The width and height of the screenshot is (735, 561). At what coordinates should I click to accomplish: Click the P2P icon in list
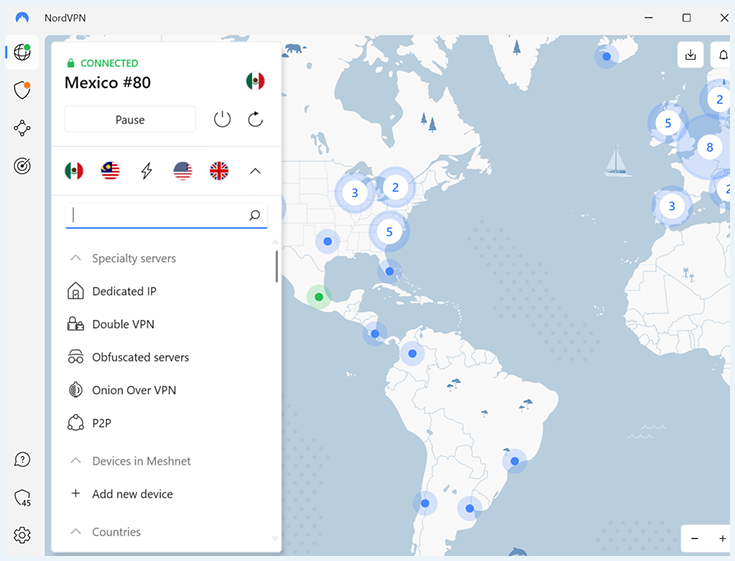[75, 423]
